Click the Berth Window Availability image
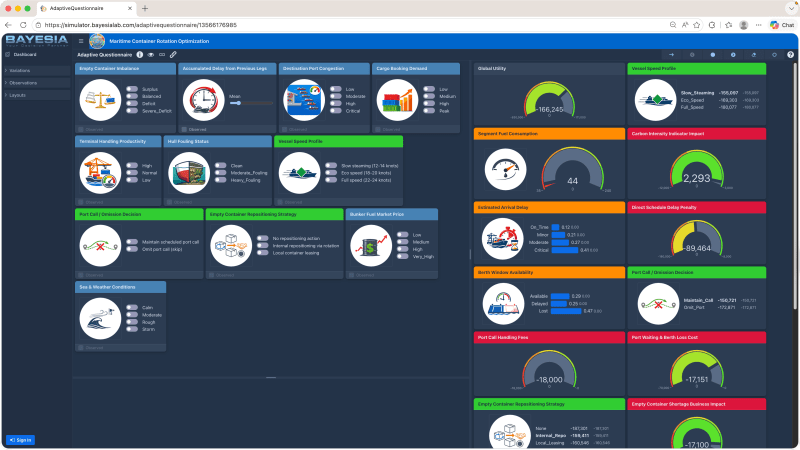 coord(503,304)
